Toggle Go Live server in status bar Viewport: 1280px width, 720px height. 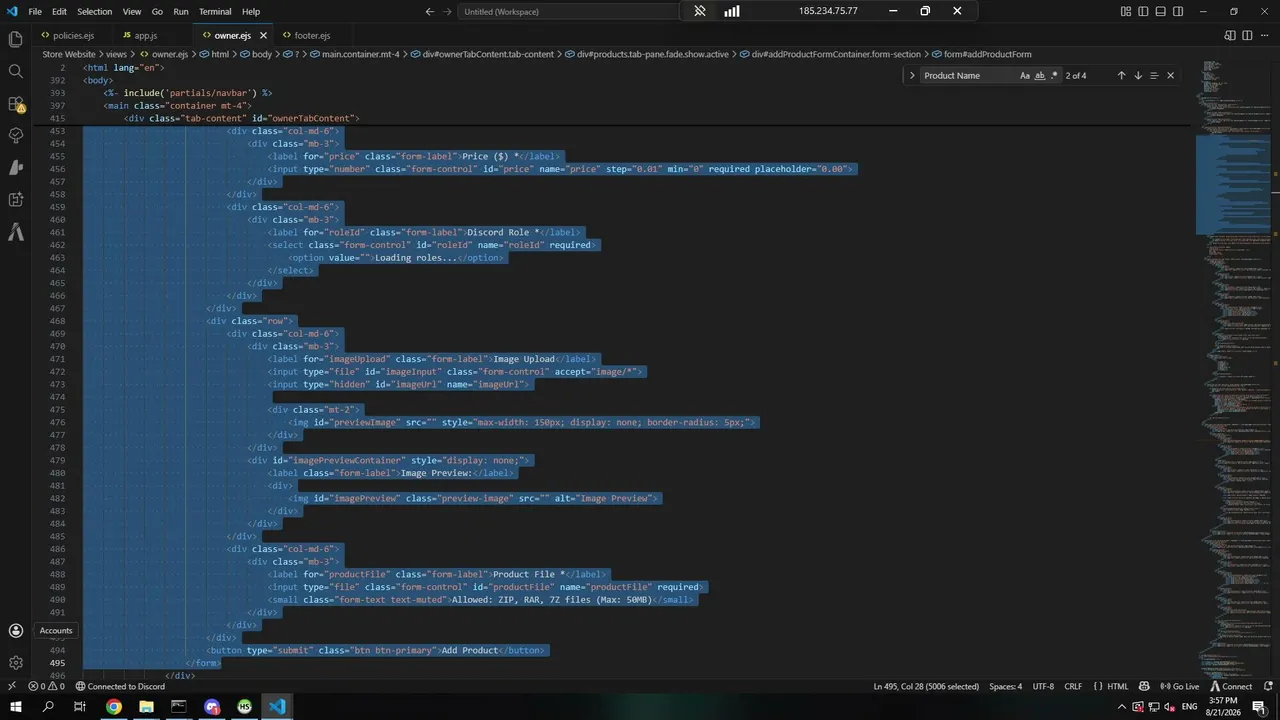point(1179,686)
